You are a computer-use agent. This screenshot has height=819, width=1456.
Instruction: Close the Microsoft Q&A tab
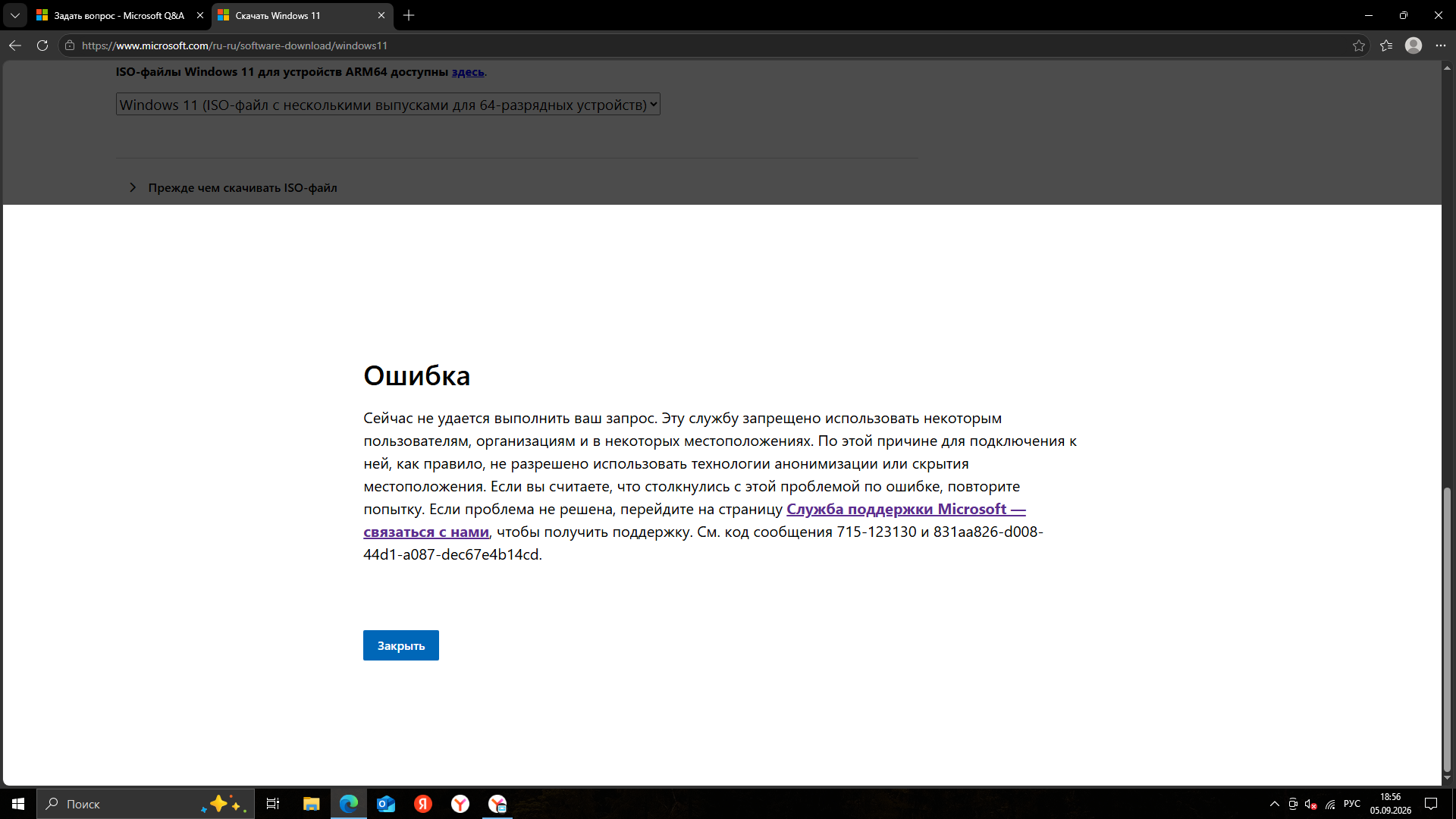click(200, 15)
